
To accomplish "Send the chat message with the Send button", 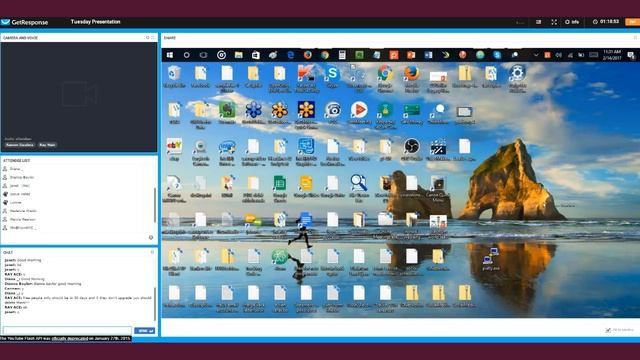I will tap(144, 331).
